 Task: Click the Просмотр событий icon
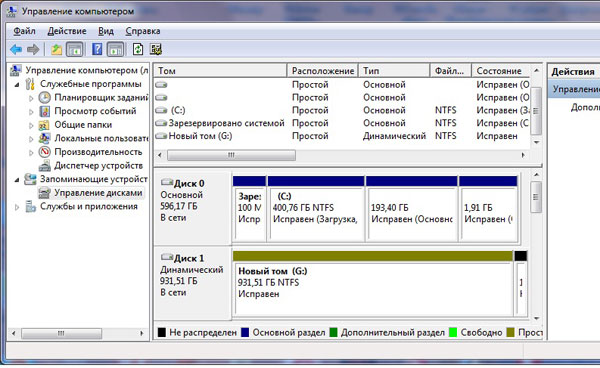[x=45, y=111]
